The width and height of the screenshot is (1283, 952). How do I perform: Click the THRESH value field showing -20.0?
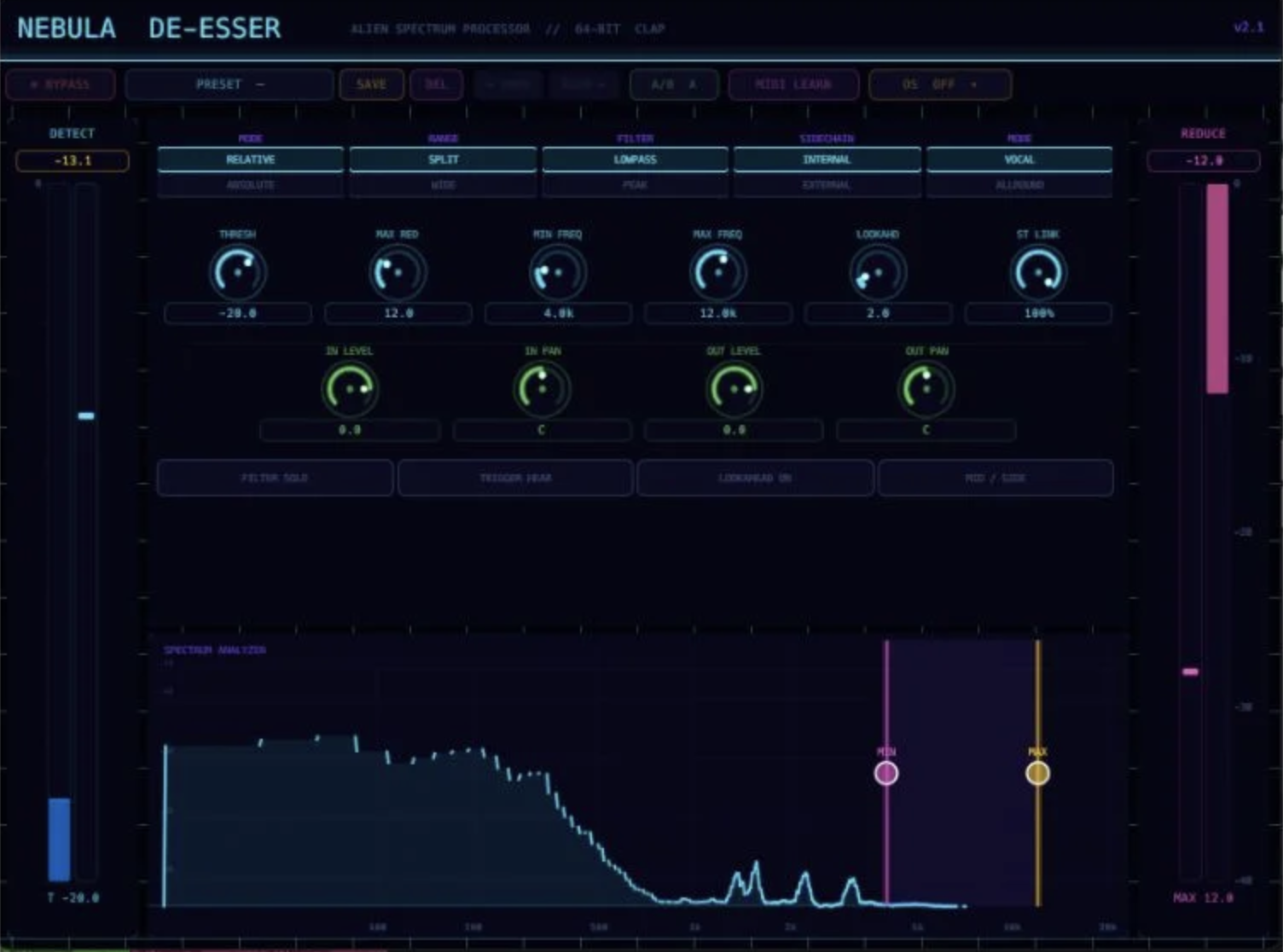coord(238,313)
